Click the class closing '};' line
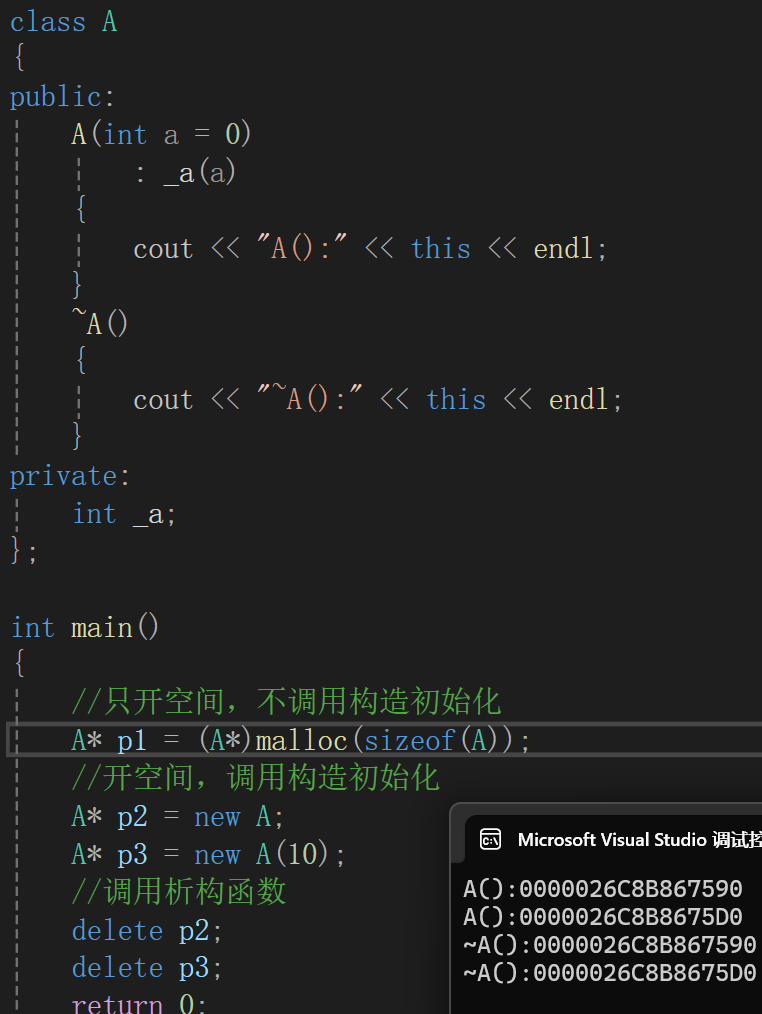 tap(24, 551)
